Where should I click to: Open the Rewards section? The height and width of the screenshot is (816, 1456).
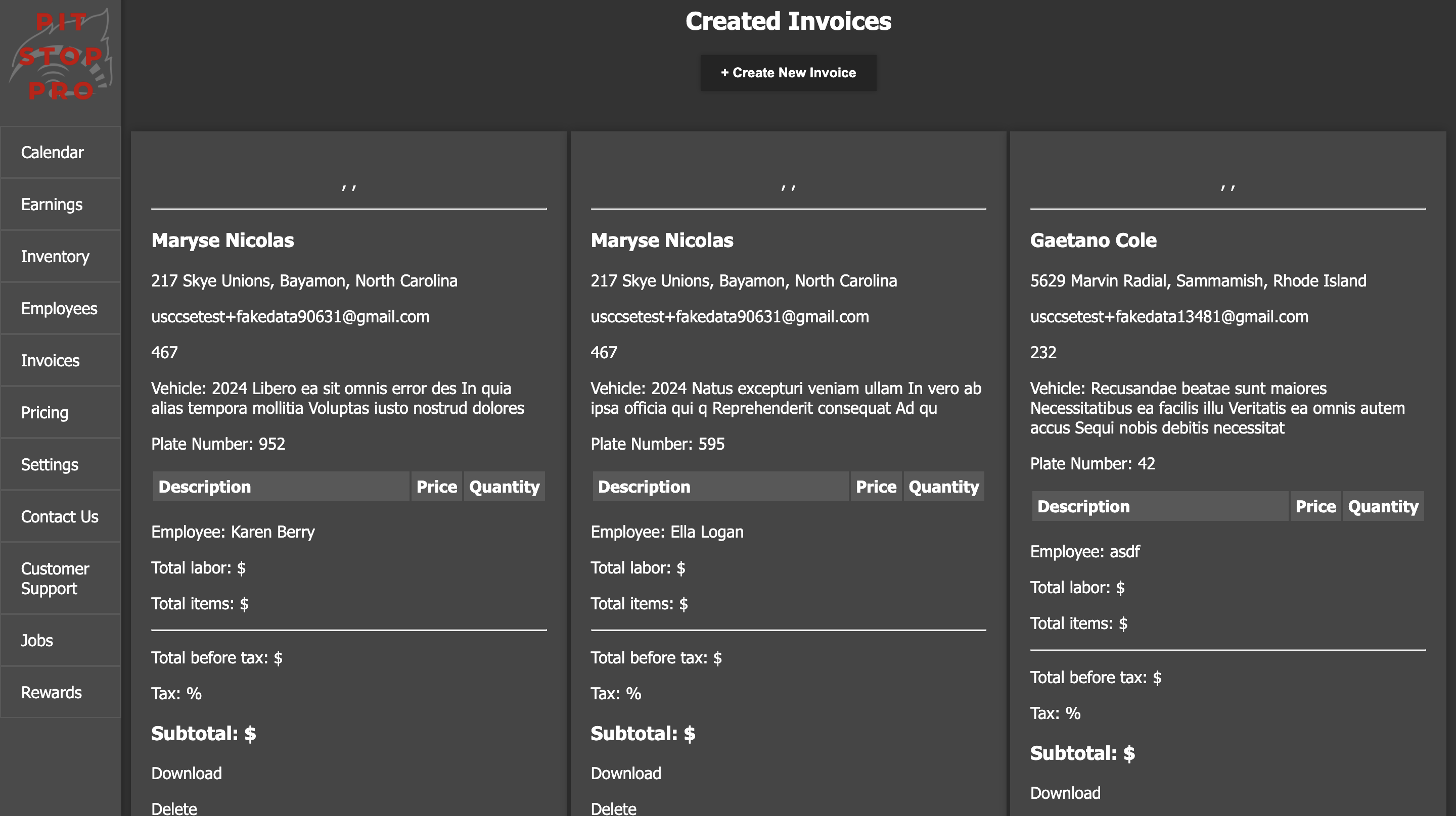click(x=51, y=692)
